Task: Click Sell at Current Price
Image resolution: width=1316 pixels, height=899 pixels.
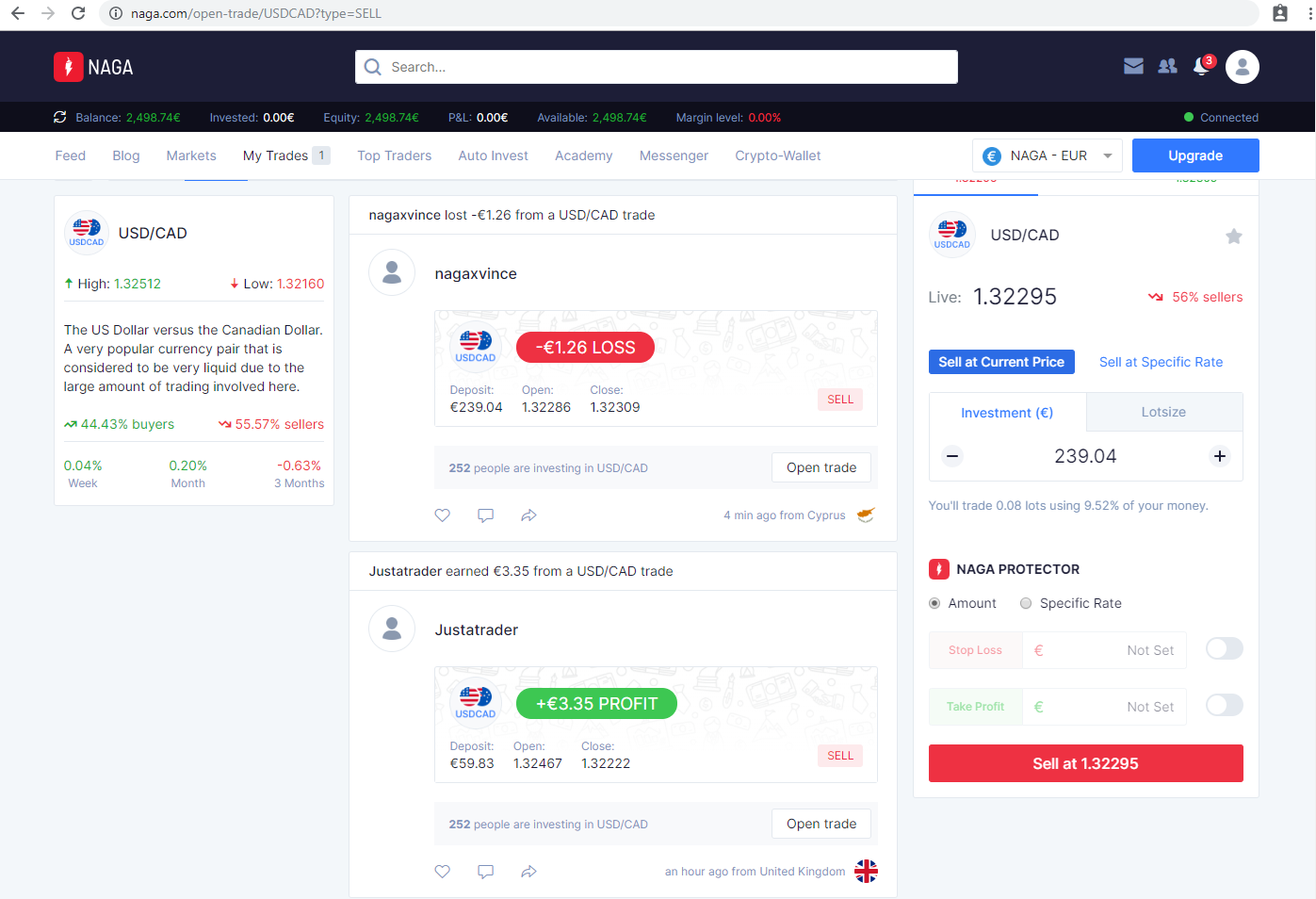Action: pyautogui.click(x=1001, y=362)
